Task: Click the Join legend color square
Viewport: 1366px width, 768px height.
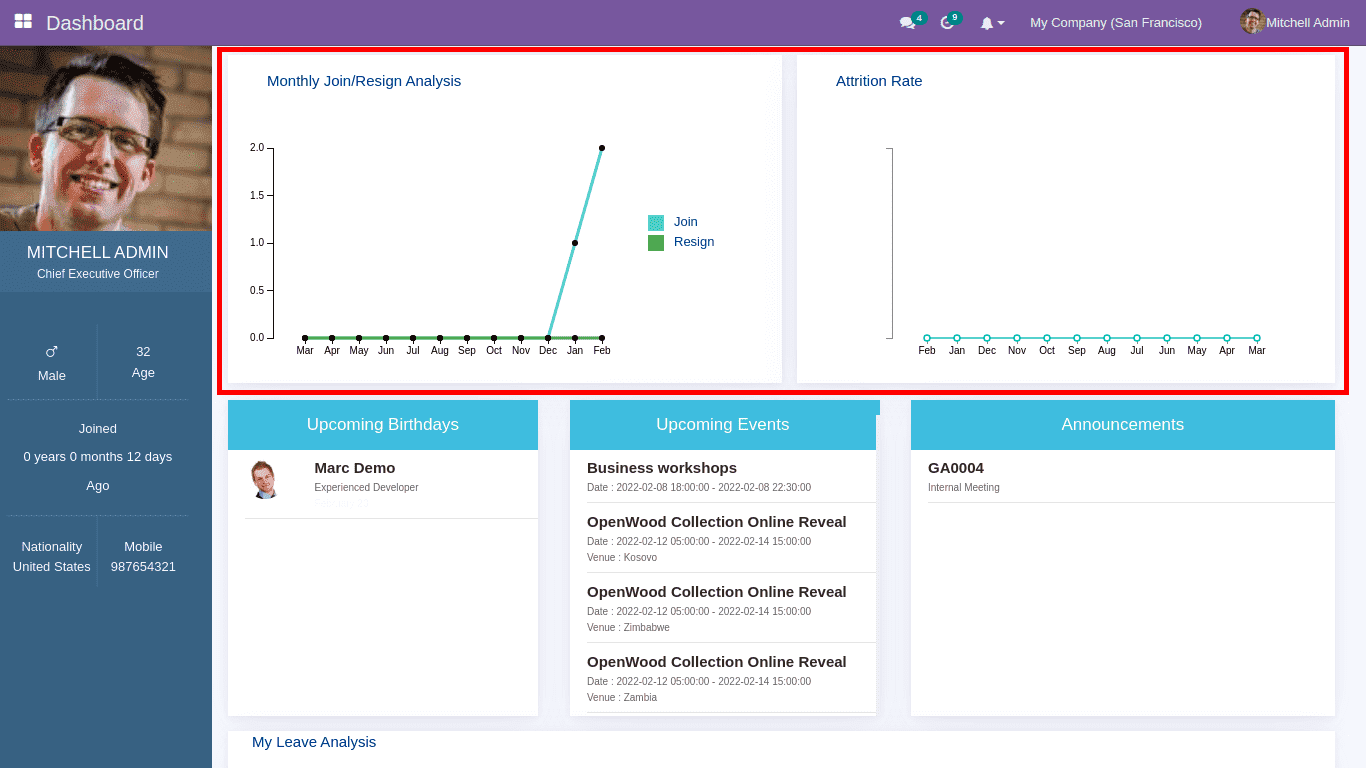Action: click(657, 222)
